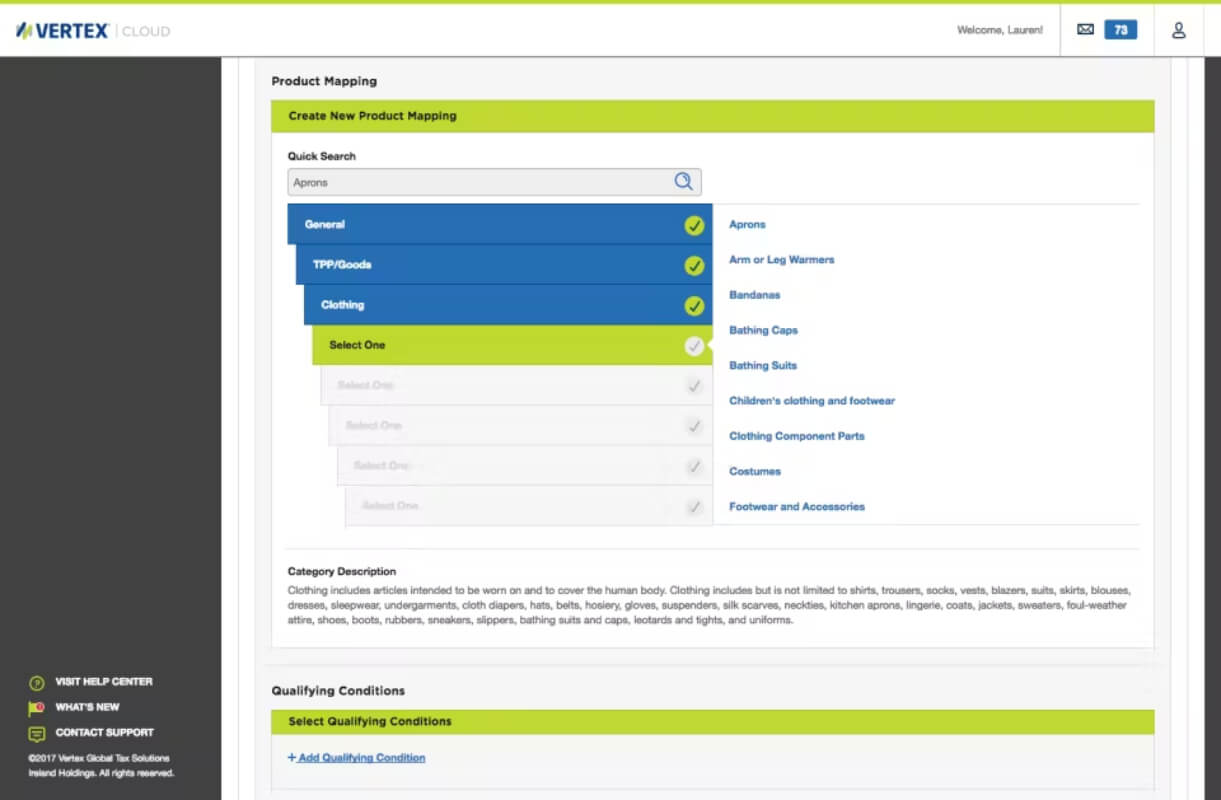
Task: Toggle the checkmark on the General row
Action: pos(694,225)
